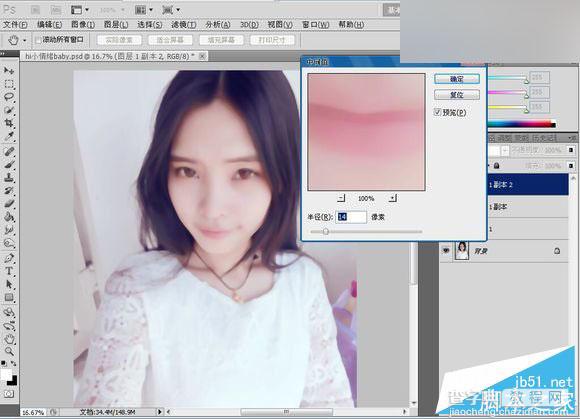Zoom out dialog preview with minus button

(x=341, y=198)
